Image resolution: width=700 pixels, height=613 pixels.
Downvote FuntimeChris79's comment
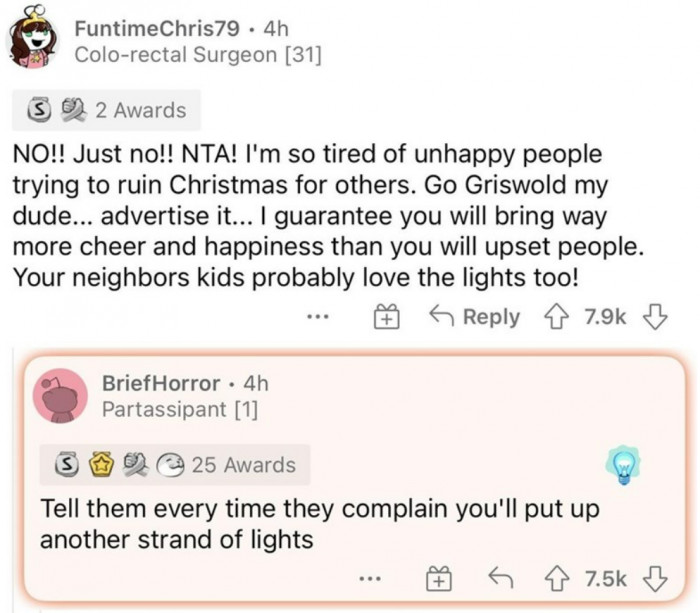click(x=656, y=317)
